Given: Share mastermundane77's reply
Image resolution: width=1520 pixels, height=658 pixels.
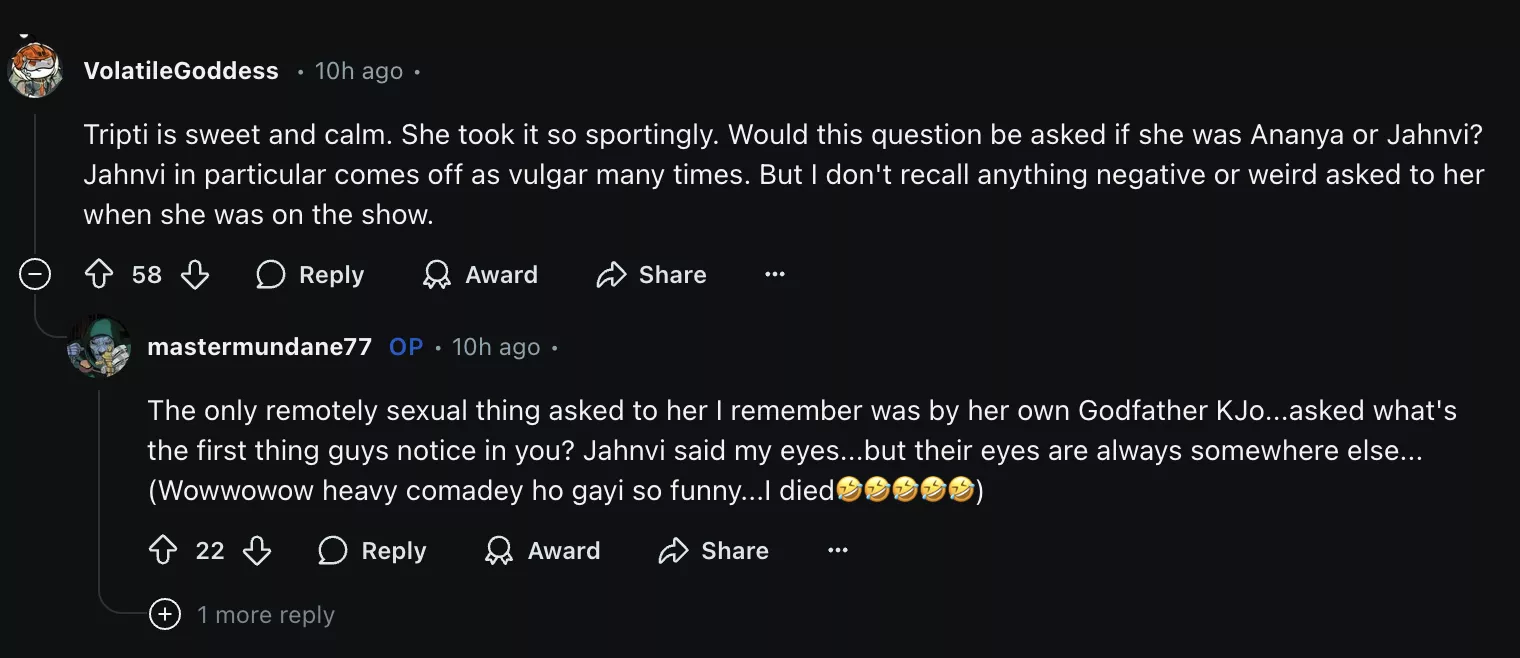Looking at the screenshot, I should click(x=713, y=551).
